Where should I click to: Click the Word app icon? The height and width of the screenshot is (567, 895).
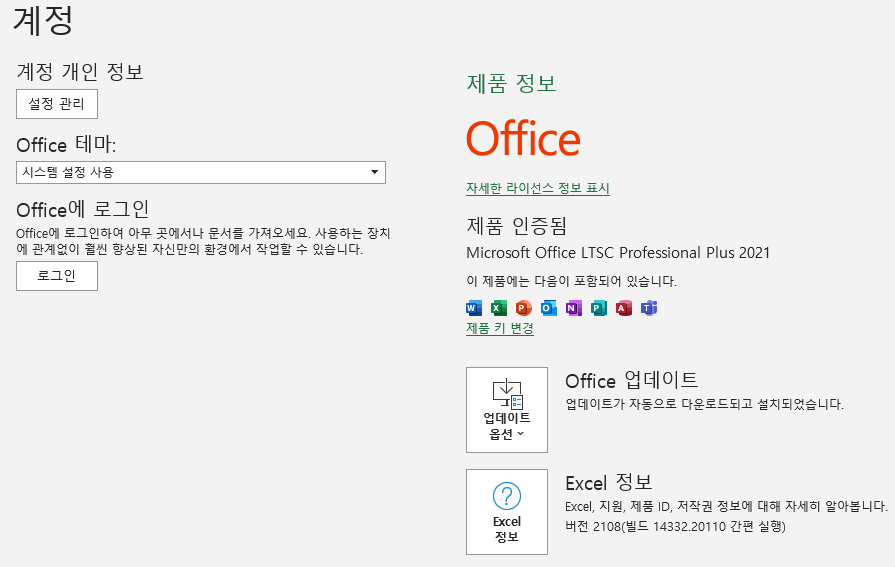coord(474,308)
